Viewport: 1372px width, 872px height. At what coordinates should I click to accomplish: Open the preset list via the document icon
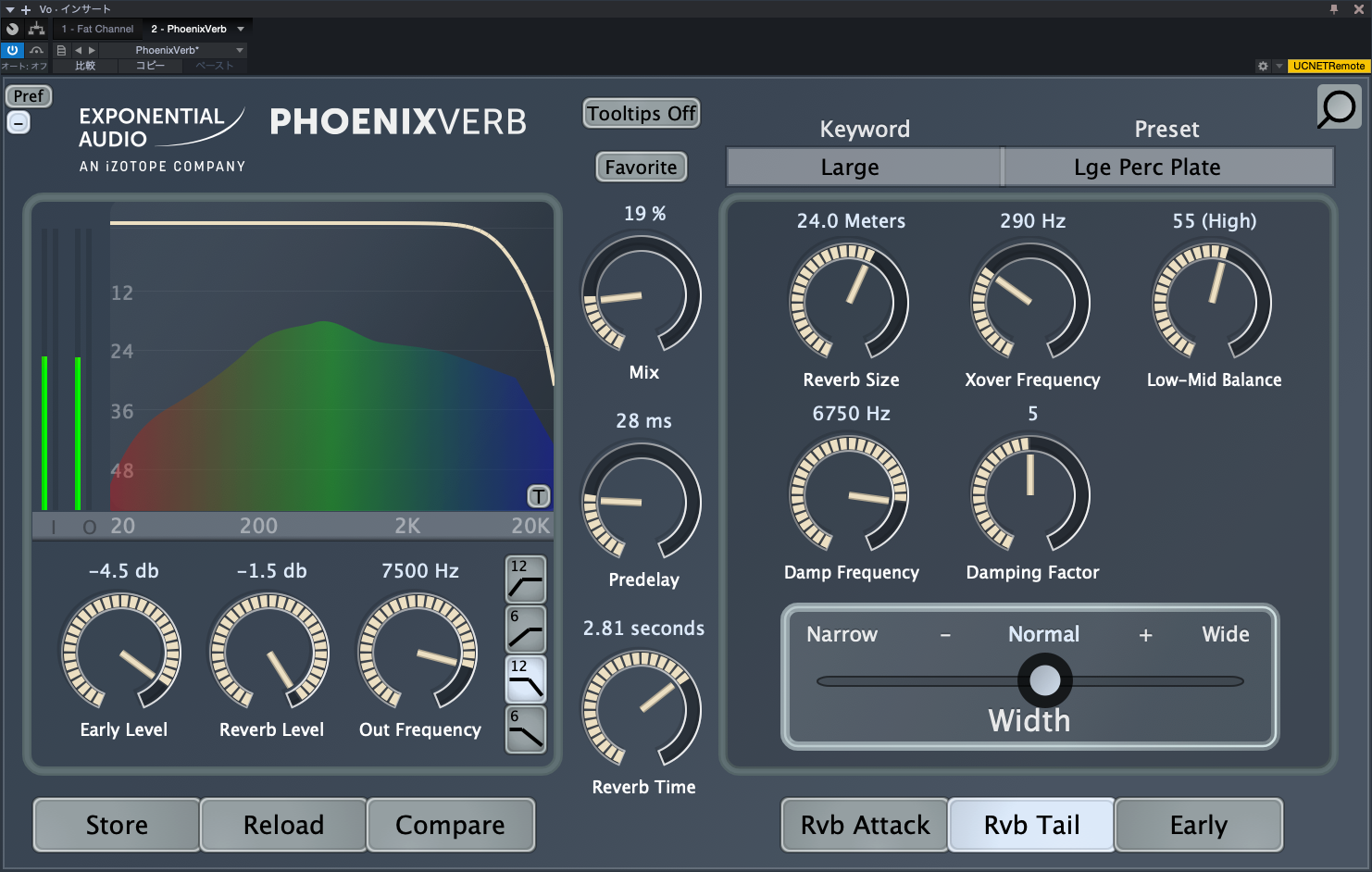click(61, 50)
